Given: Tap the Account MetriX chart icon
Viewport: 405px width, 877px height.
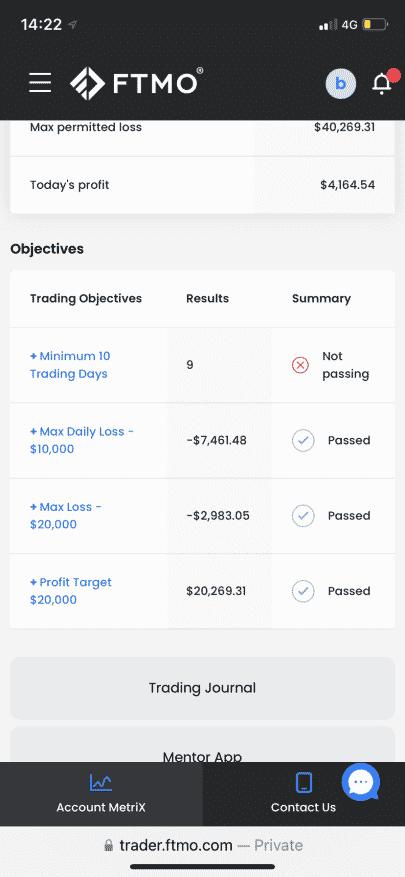Looking at the screenshot, I should (101, 782).
